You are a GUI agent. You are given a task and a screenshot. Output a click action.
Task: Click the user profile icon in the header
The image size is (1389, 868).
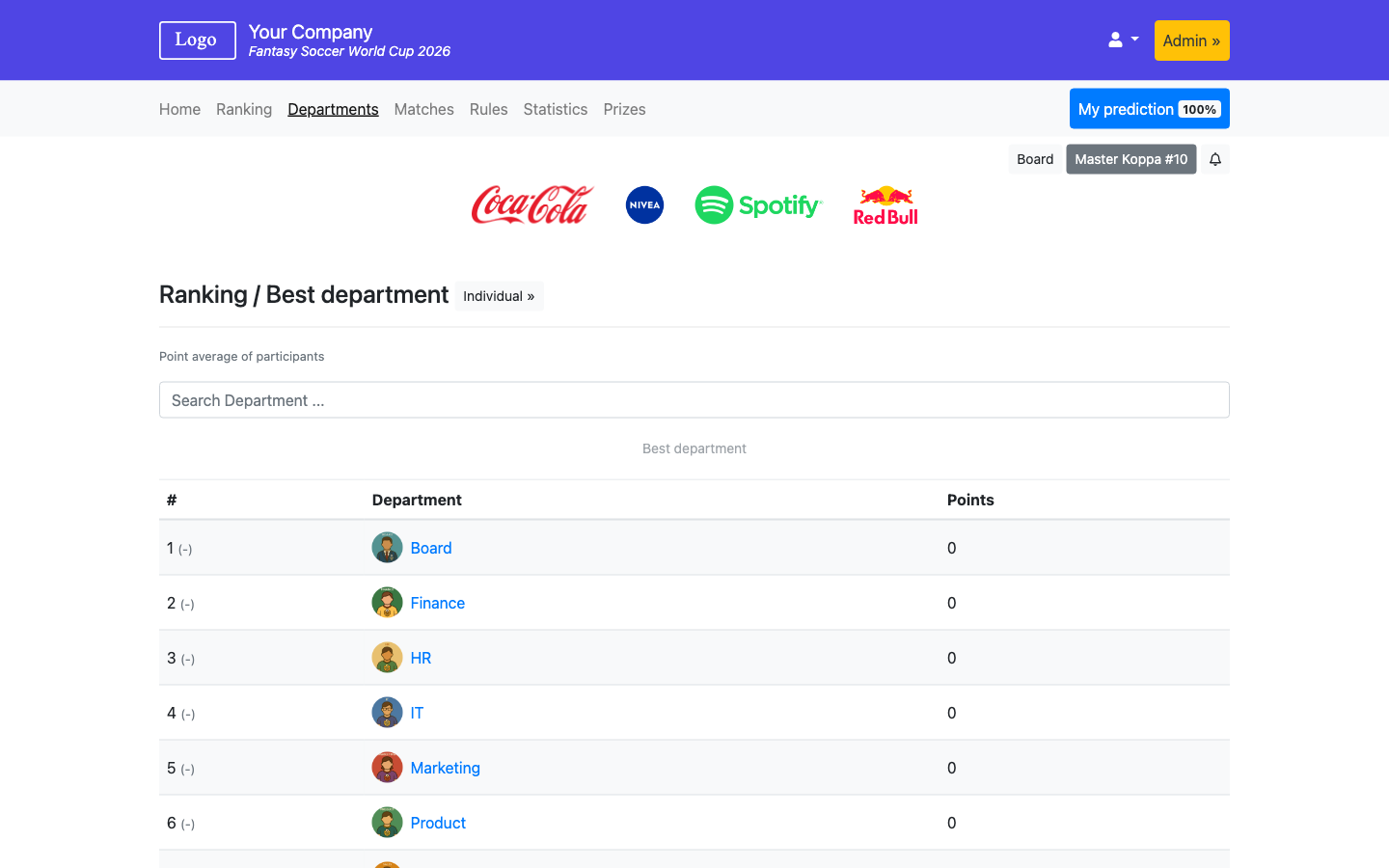tap(1115, 39)
